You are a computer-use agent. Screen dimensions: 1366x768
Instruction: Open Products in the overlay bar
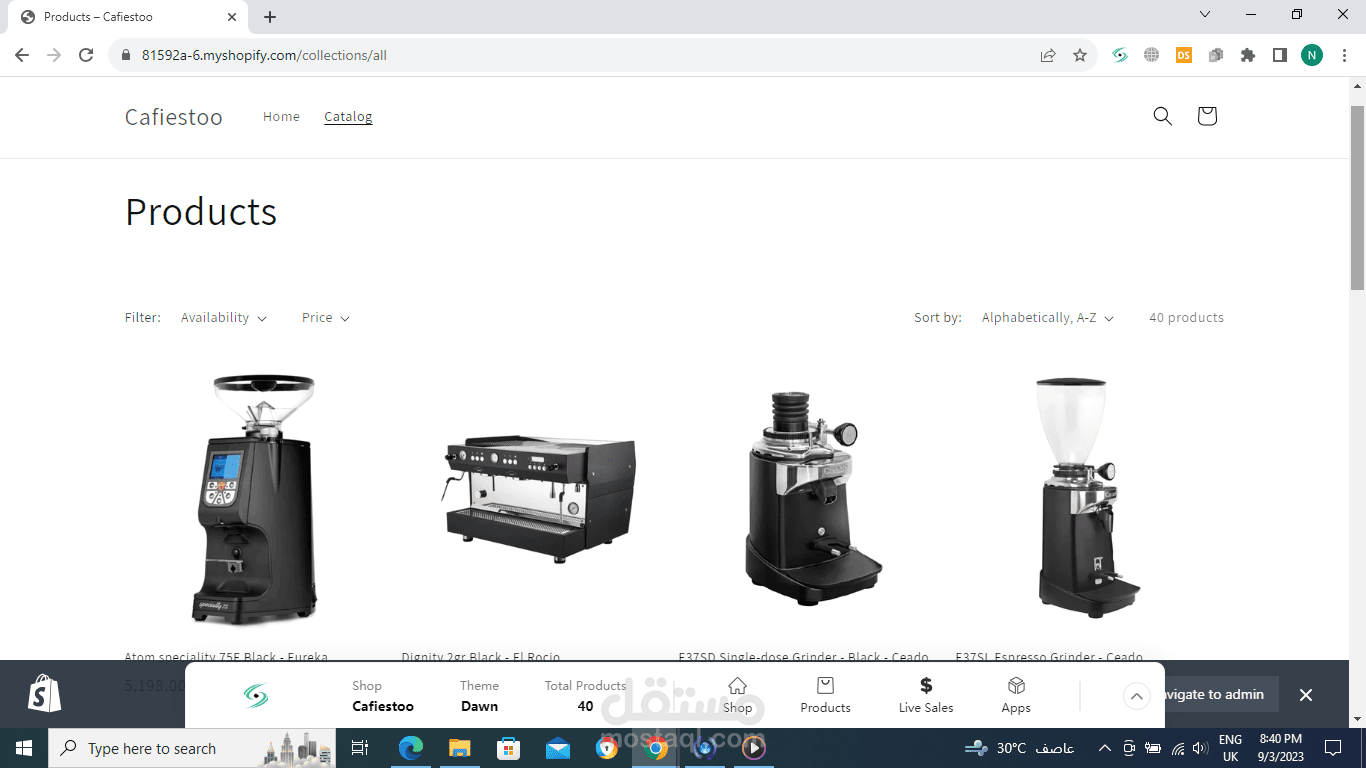(x=825, y=695)
